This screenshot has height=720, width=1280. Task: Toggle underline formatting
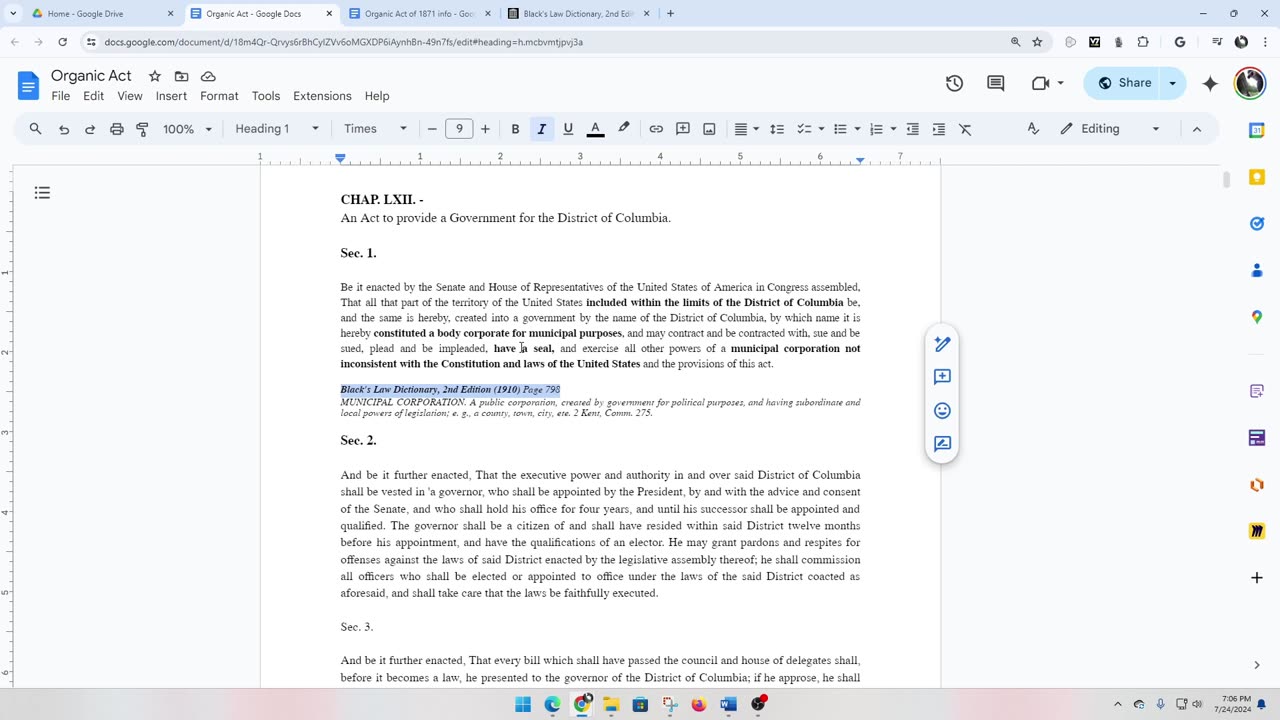[568, 129]
